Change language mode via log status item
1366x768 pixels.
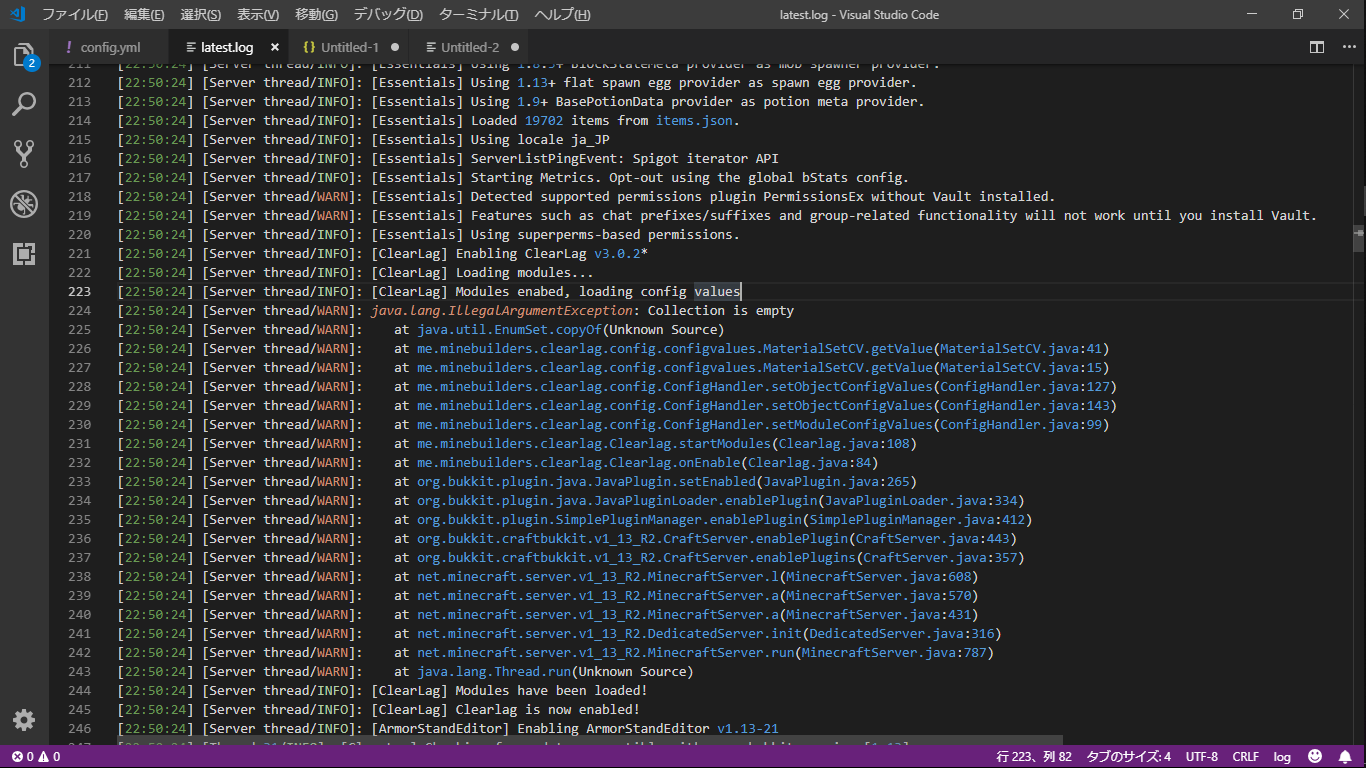click(x=1282, y=757)
